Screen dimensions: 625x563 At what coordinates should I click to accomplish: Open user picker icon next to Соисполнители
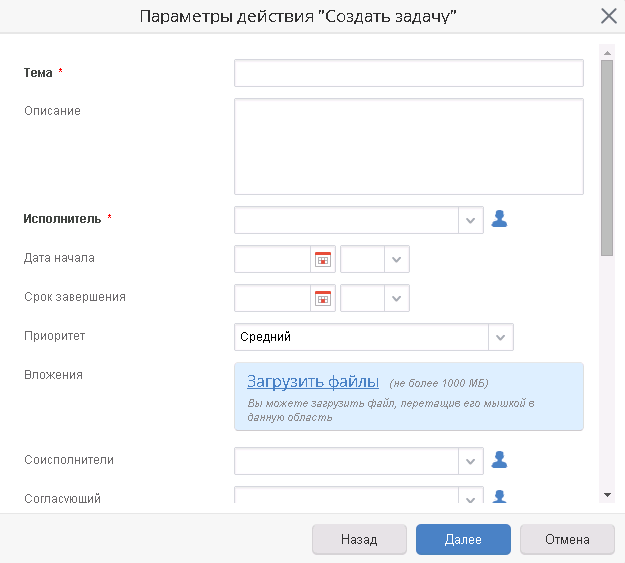point(499,460)
